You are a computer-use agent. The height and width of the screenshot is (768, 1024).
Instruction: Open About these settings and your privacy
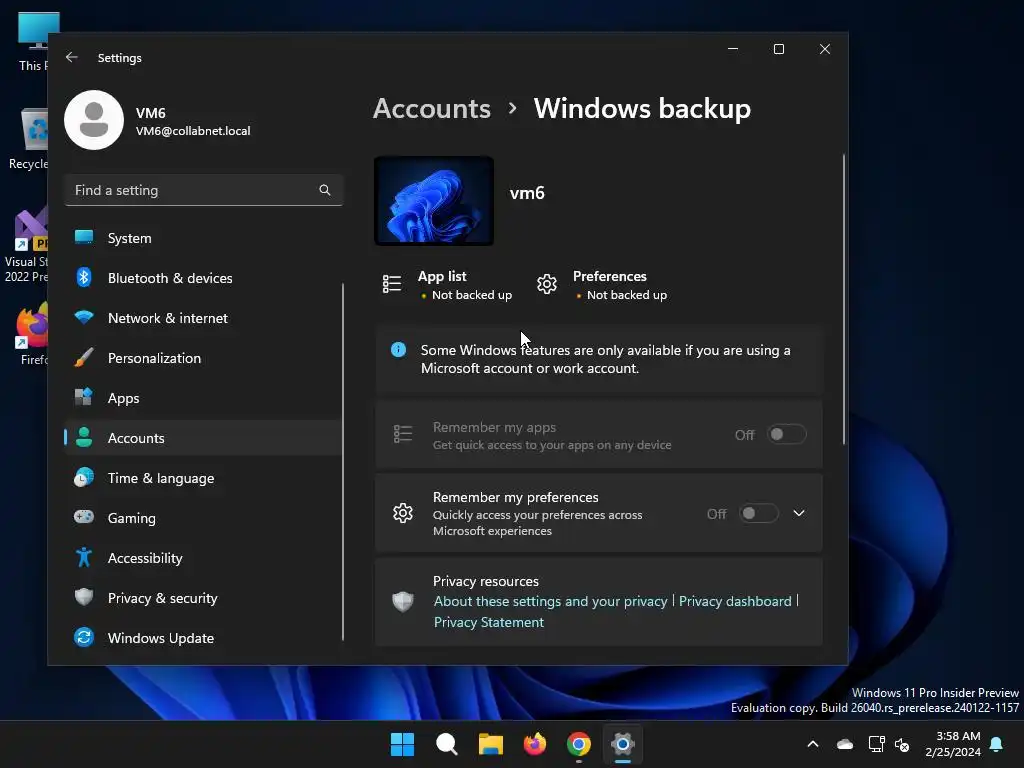pyautogui.click(x=551, y=601)
